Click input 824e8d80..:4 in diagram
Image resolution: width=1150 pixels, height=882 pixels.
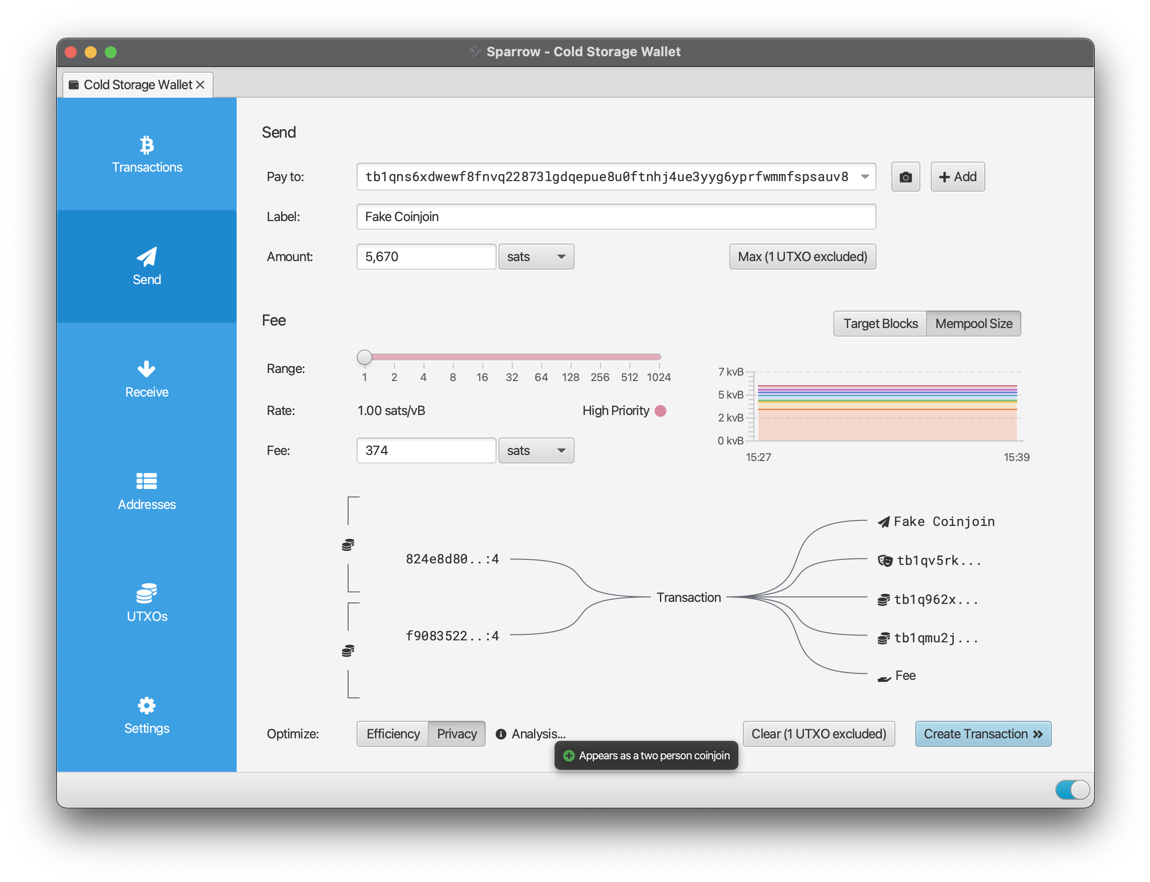(453, 559)
